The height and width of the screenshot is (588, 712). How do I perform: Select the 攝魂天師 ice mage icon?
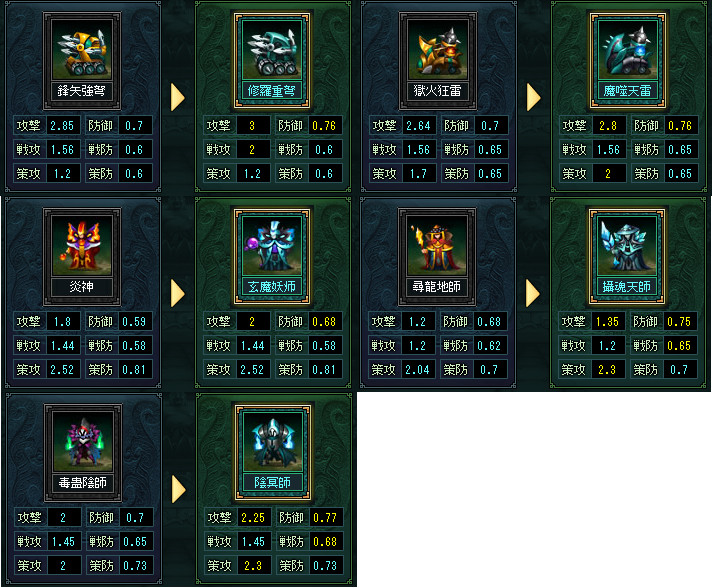pyautogui.click(x=627, y=245)
